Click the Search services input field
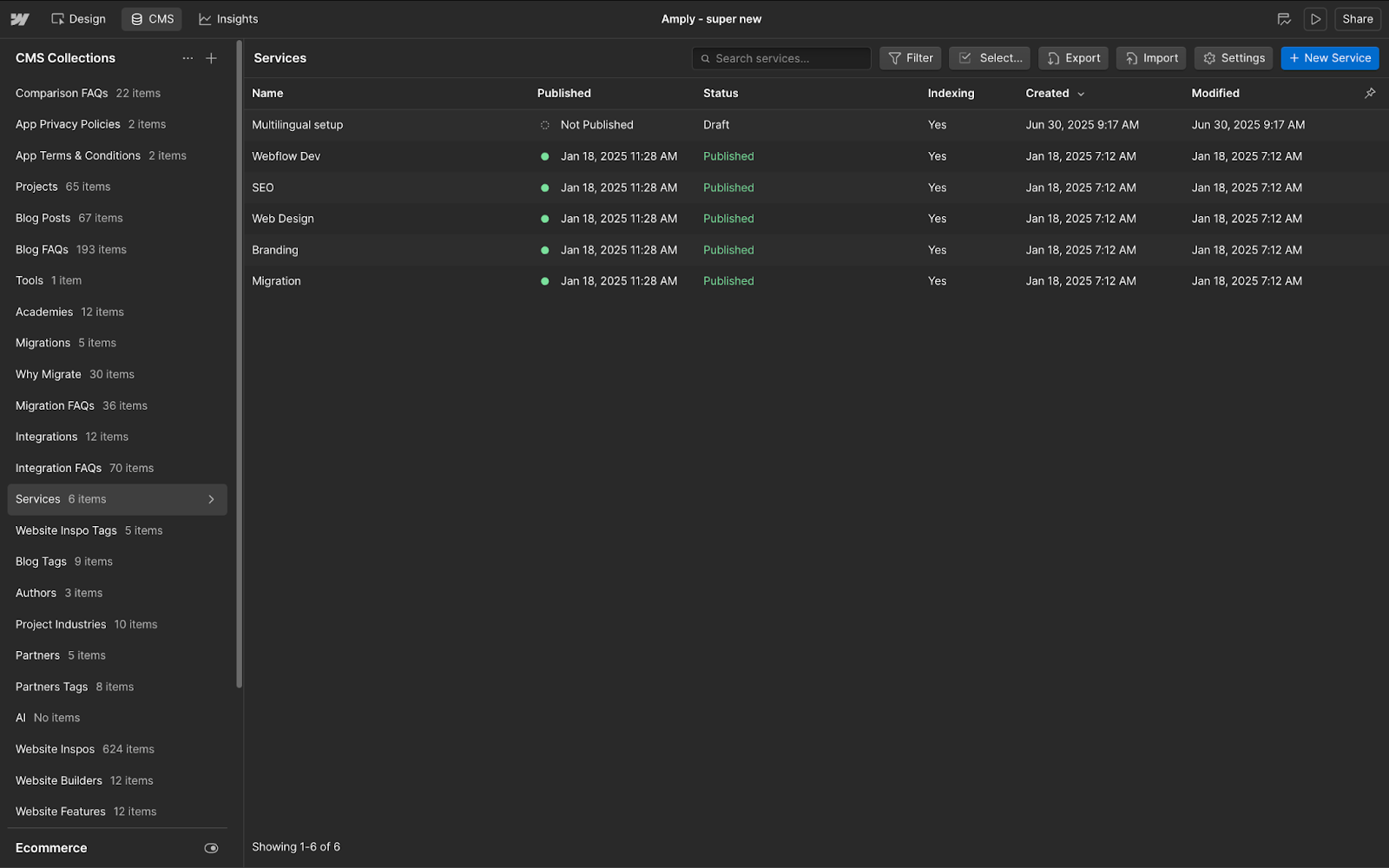 pyautogui.click(x=781, y=58)
